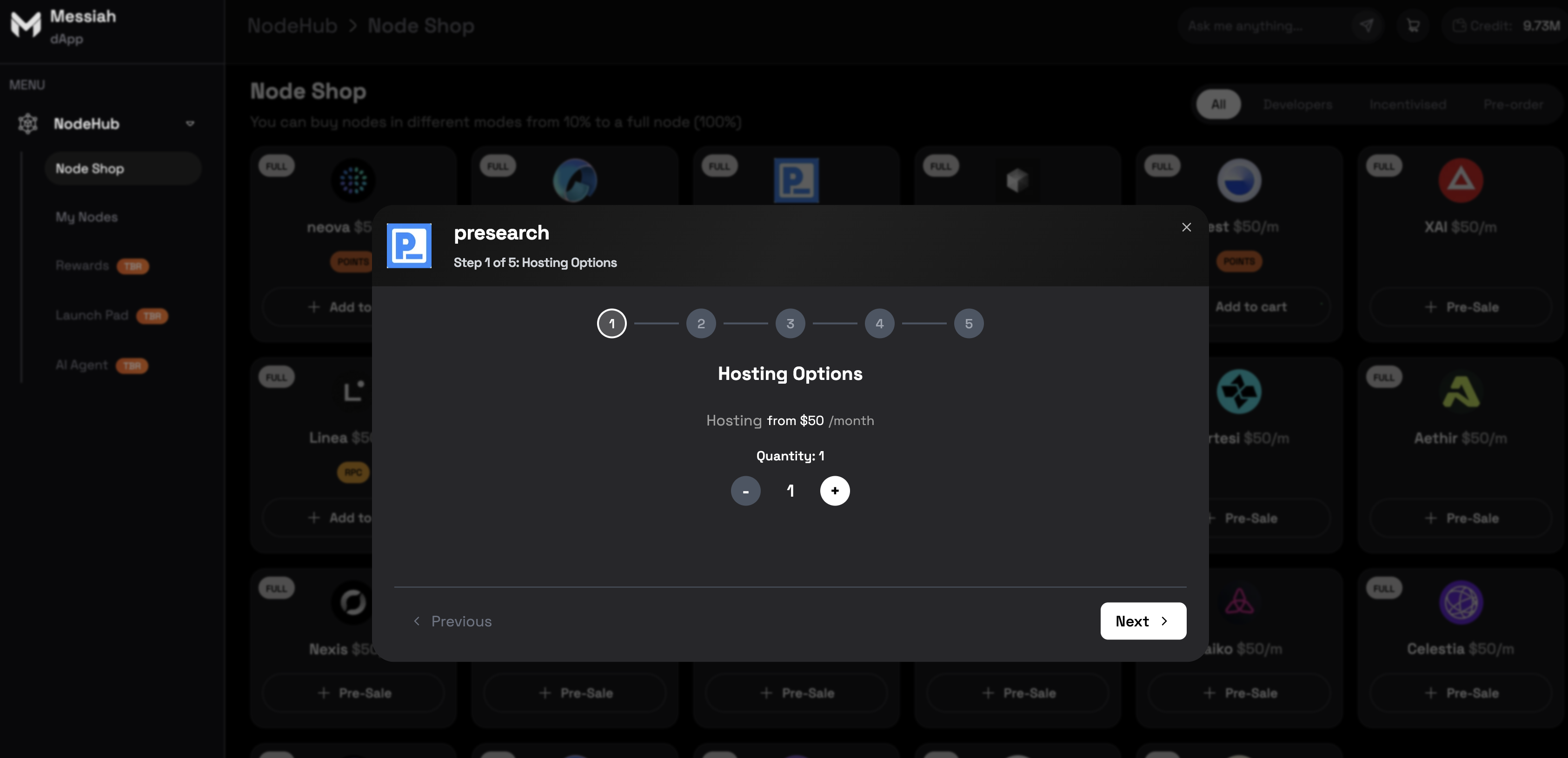Click Pre-Sale on the Nexis card
This screenshot has height=758, width=1568.
click(x=353, y=693)
